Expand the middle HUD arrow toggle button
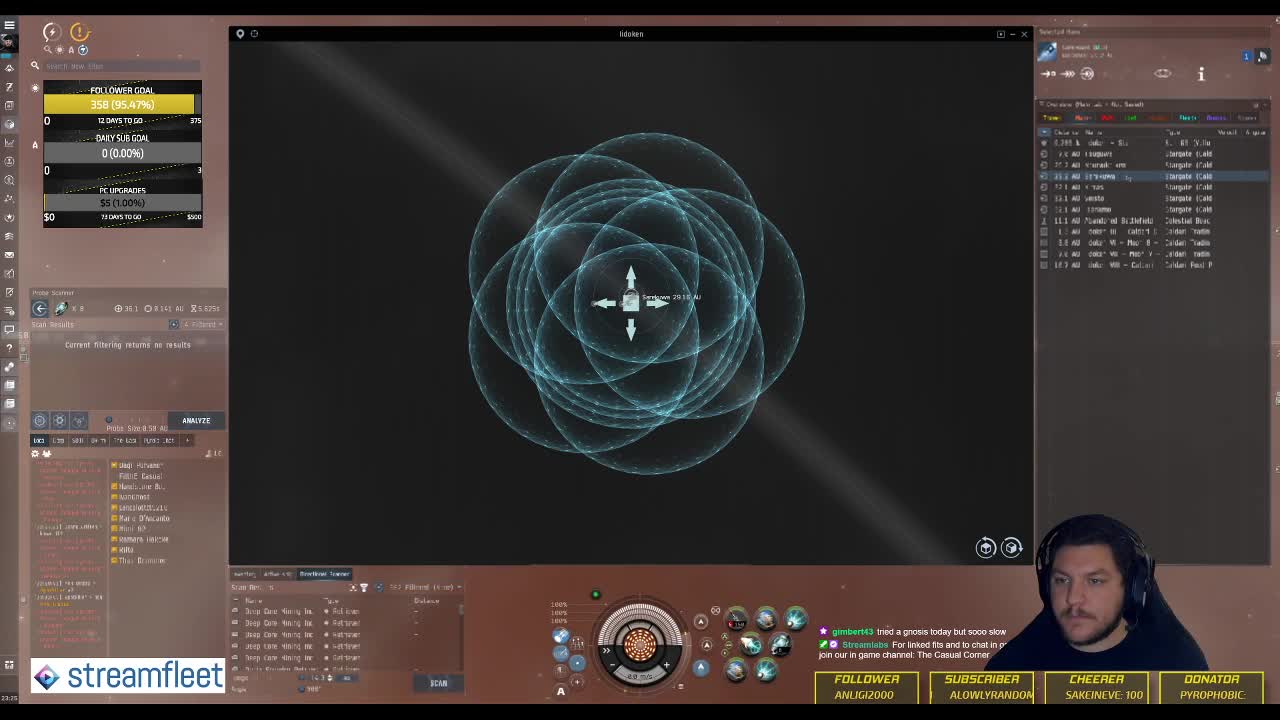Viewport: 1280px width, 720px height. tap(706, 645)
